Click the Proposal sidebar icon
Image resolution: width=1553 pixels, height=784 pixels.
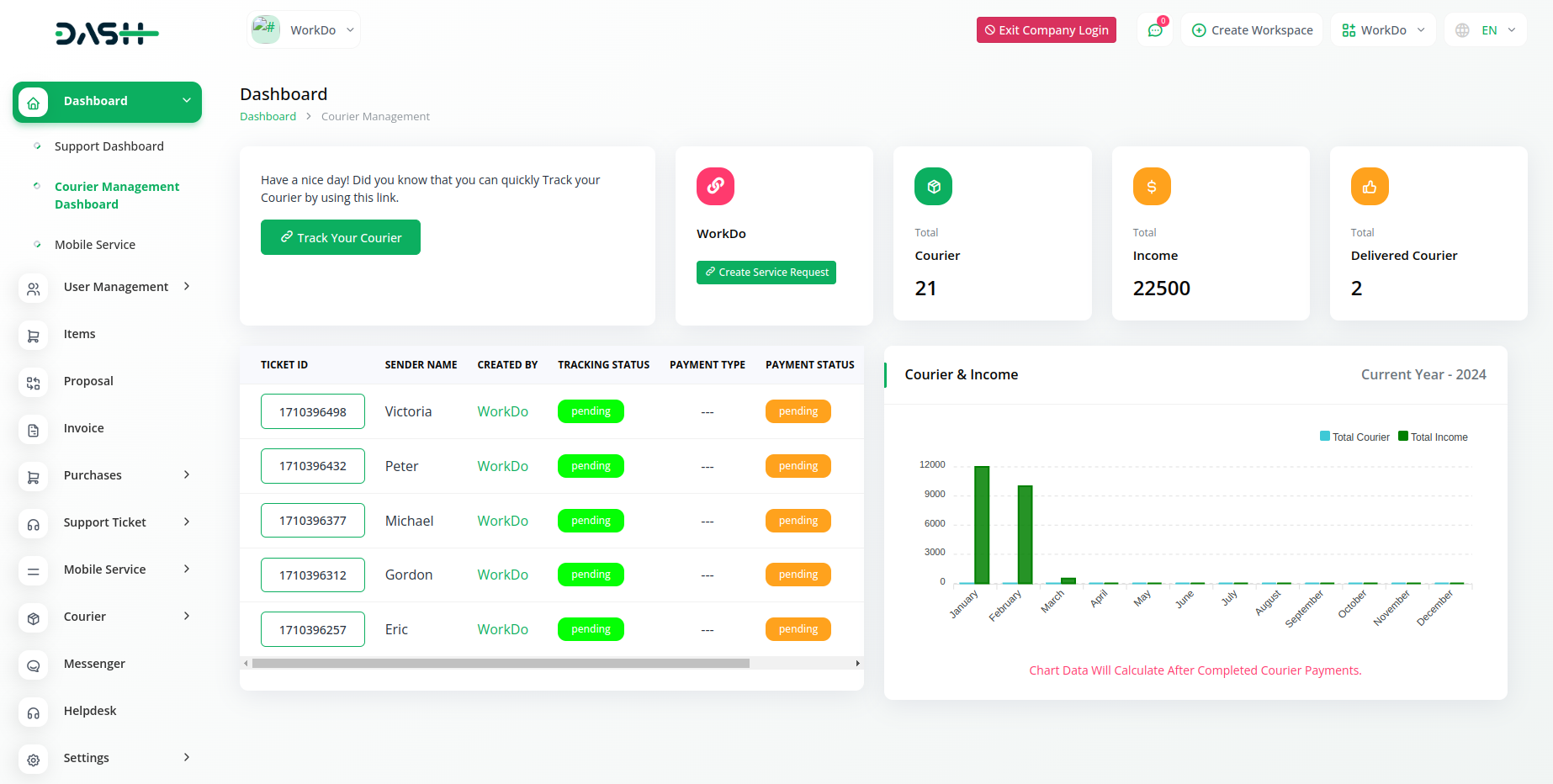tap(34, 383)
